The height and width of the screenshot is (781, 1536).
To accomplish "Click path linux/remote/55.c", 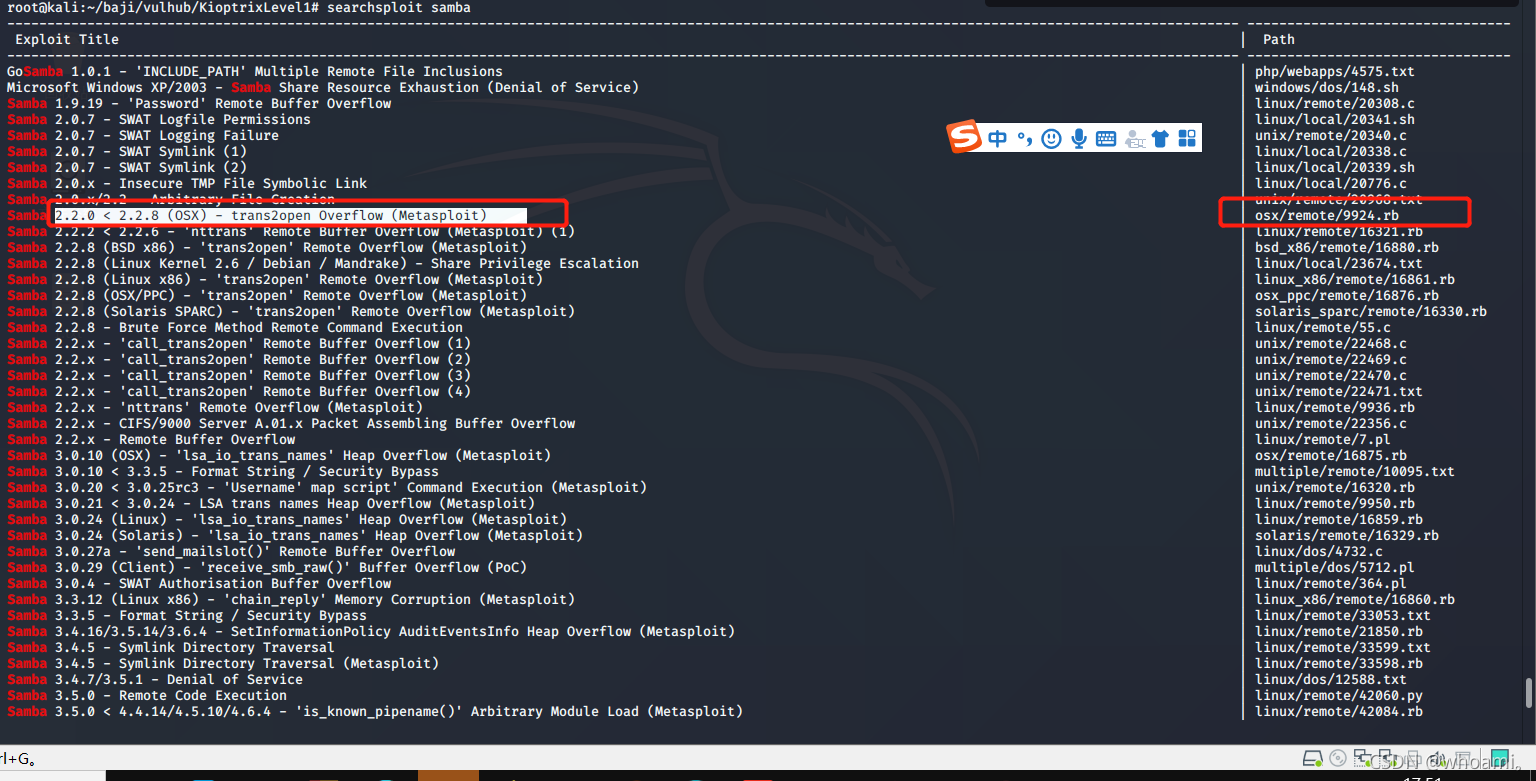I will pyautogui.click(x=1323, y=327).
